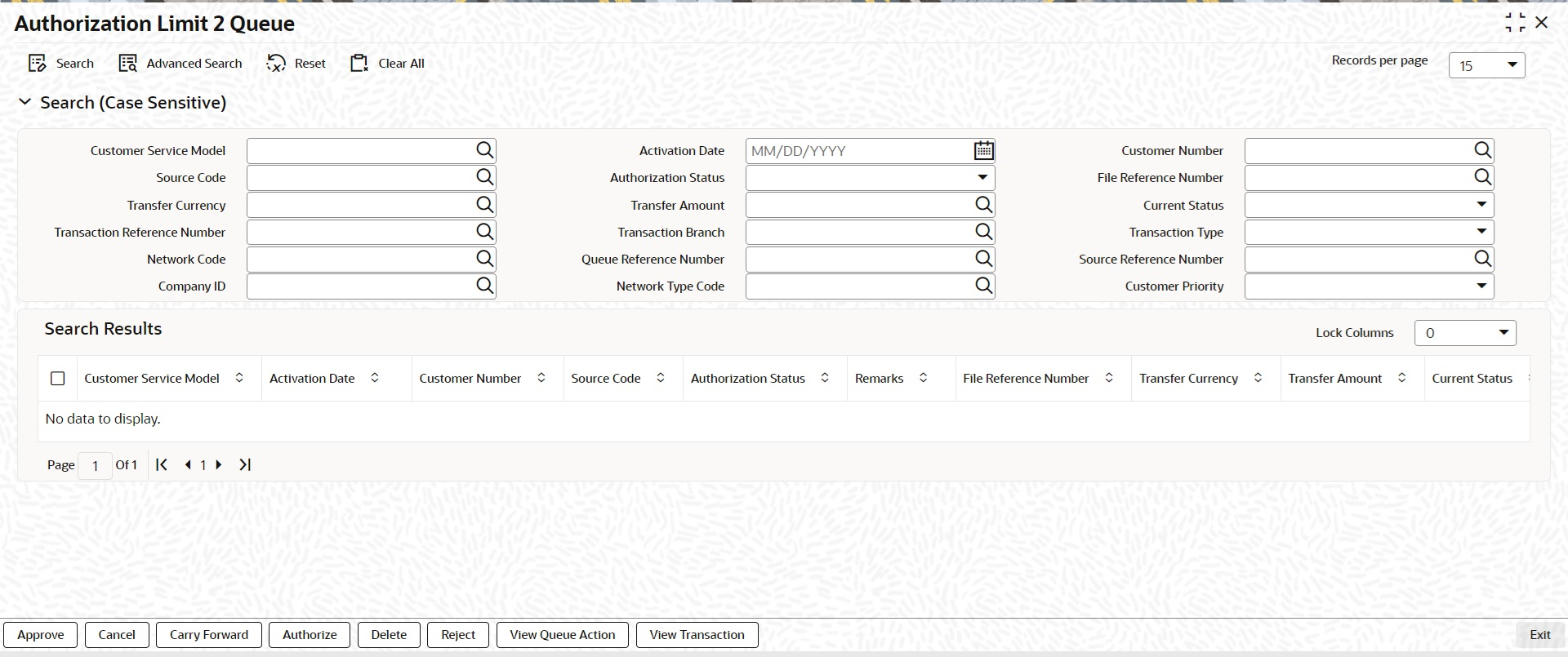Sort by Transfer Amount column
Screen dimensions: 1568x657
click(x=1402, y=378)
